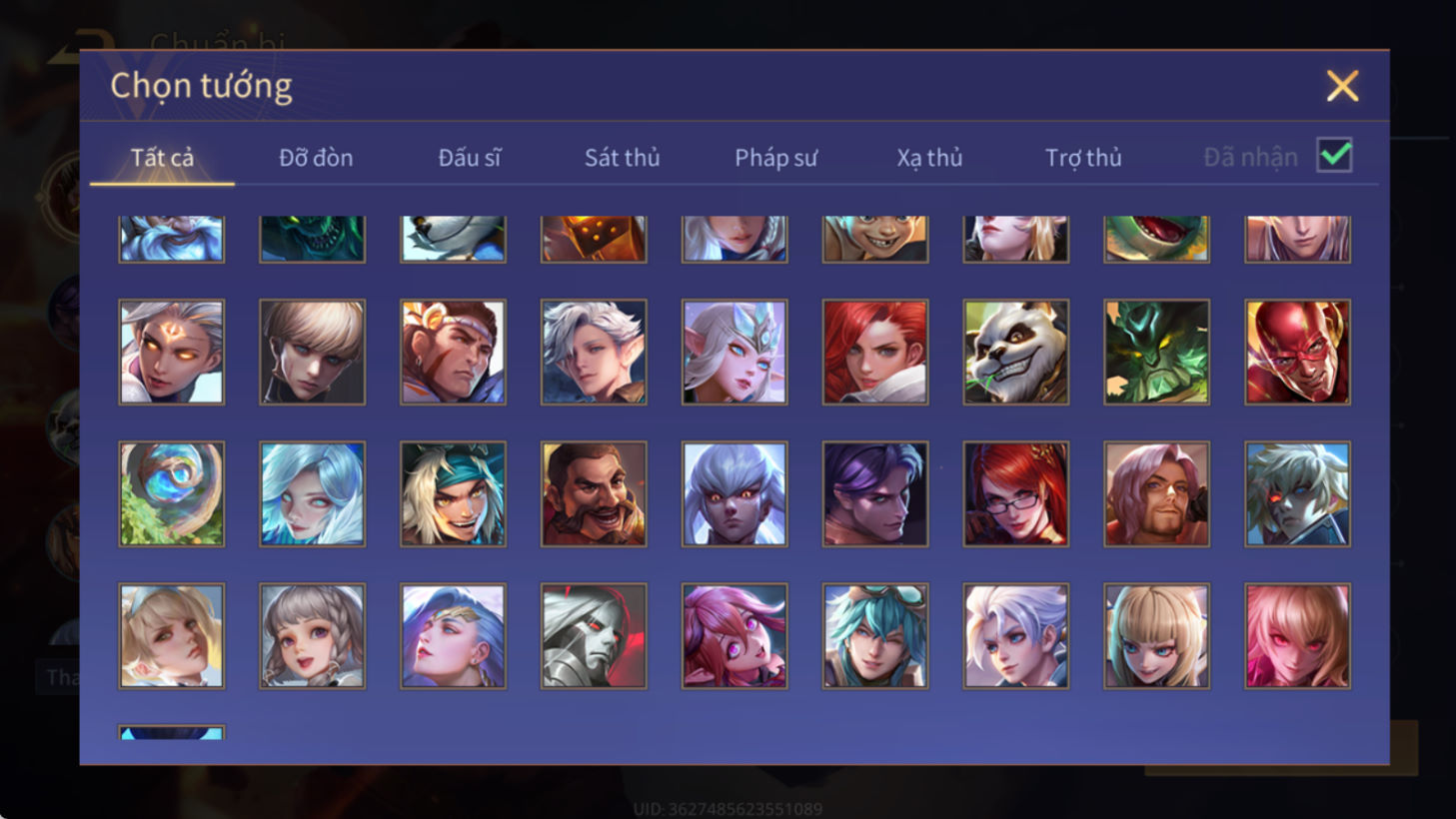The height and width of the screenshot is (819, 1456).
Task: Select the panda hero portrait
Action: click(x=1015, y=353)
